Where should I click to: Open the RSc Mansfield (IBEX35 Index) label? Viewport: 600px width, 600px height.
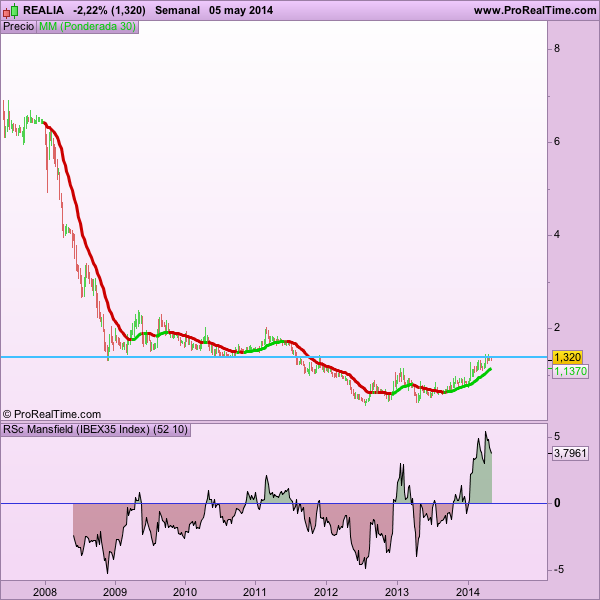tap(96, 429)
